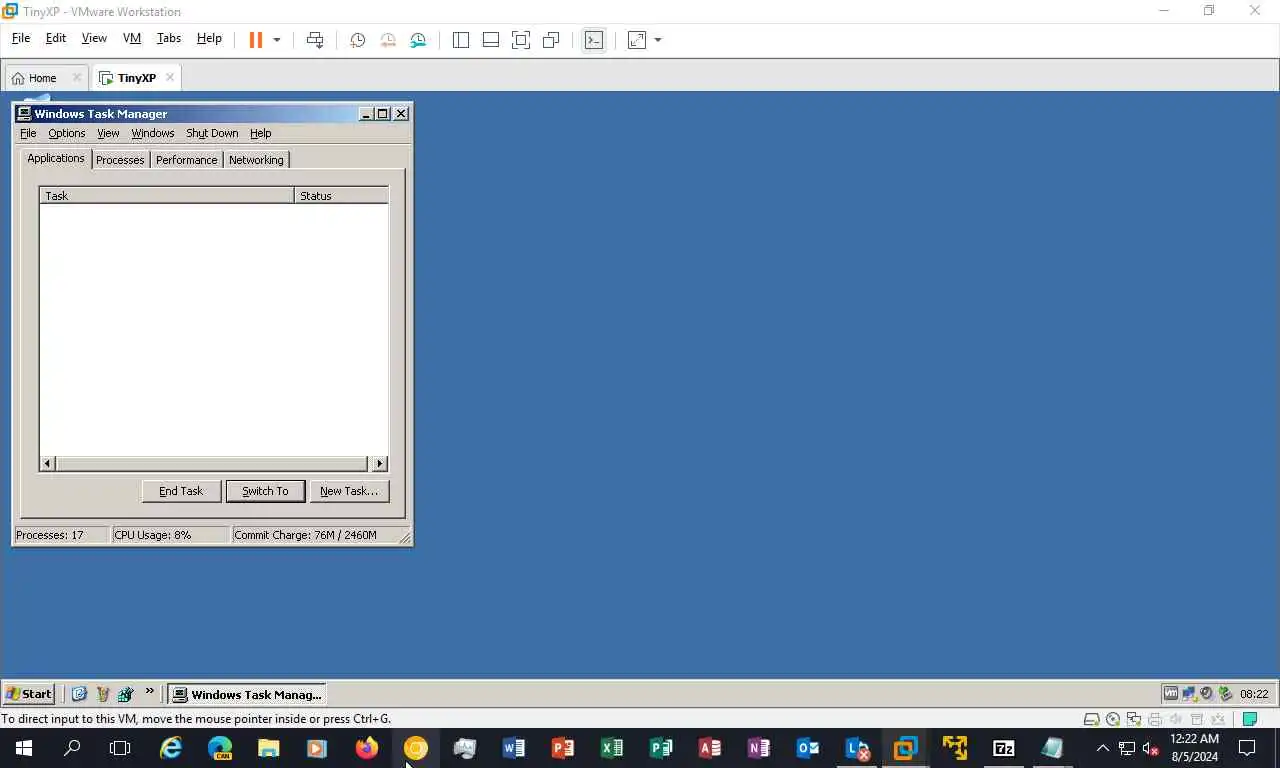Screen dimensions: 1280x768
Task: Open the VMware Help menu
Action: [209, 38]
